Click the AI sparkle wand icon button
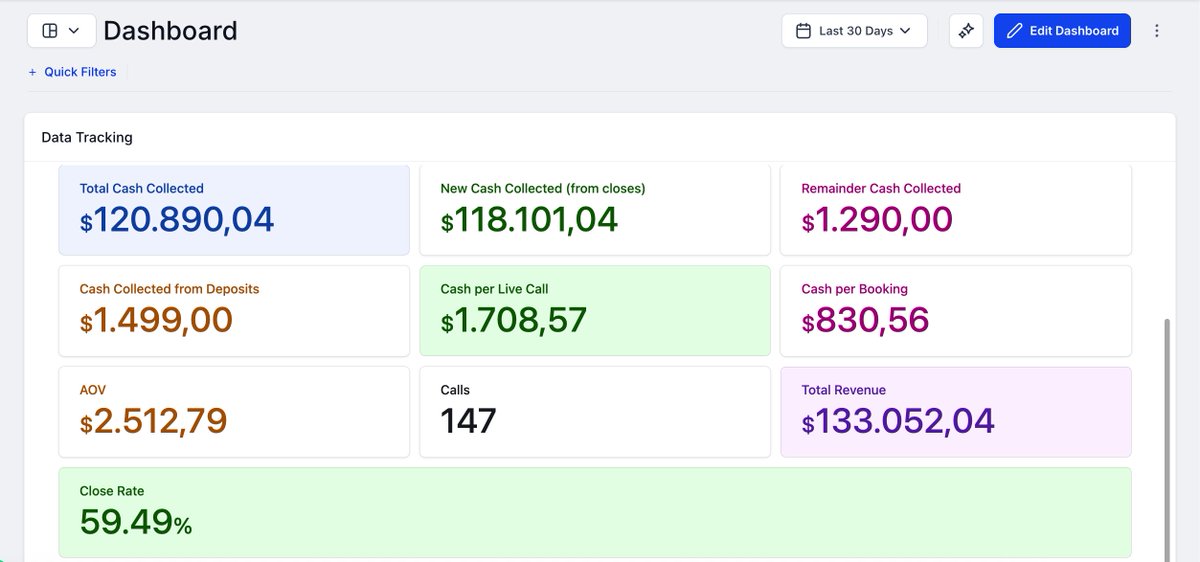The image size is (1200, 562). pyautogui.click(x=966, y=31)
